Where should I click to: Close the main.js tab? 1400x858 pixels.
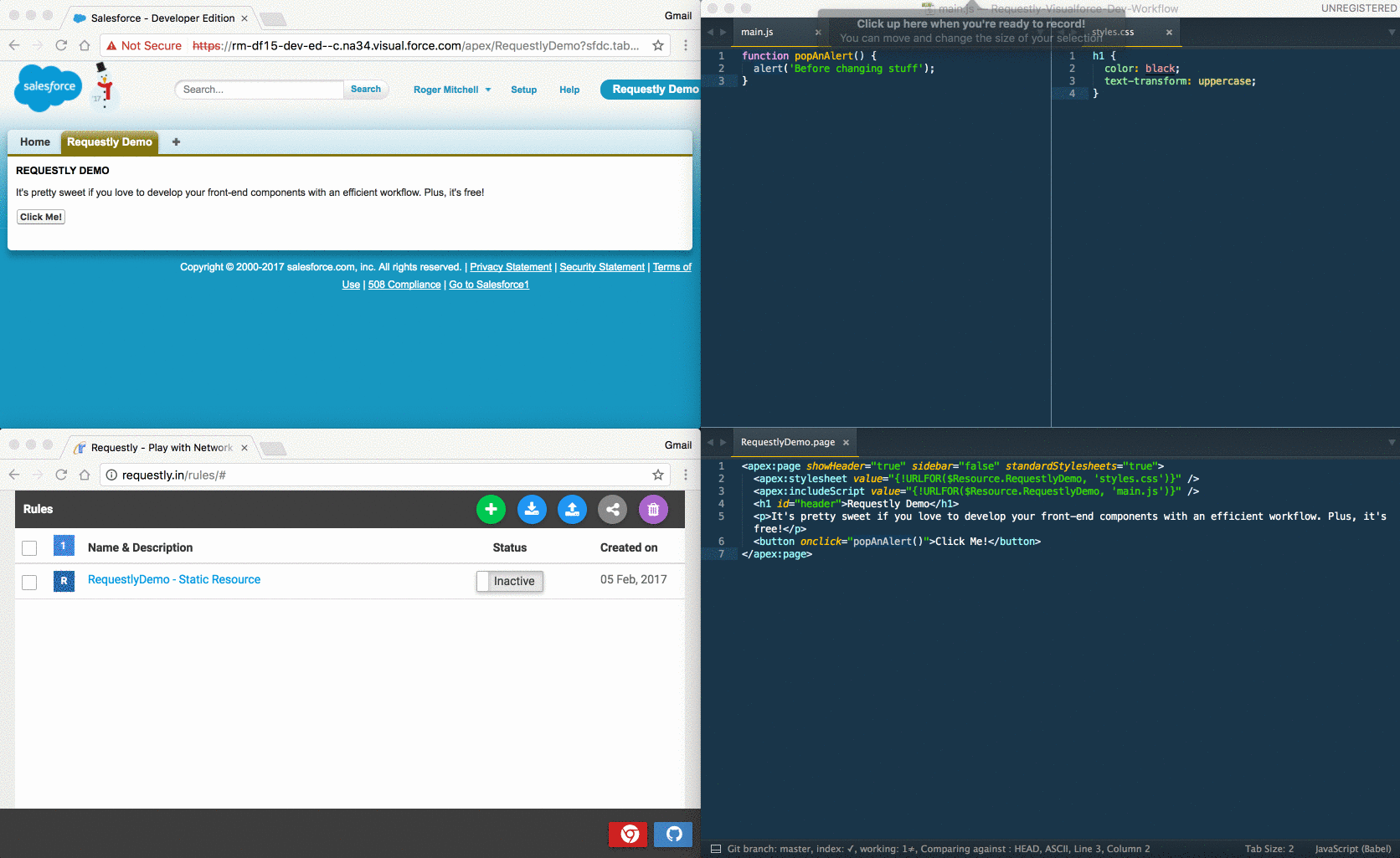point(818,32)
